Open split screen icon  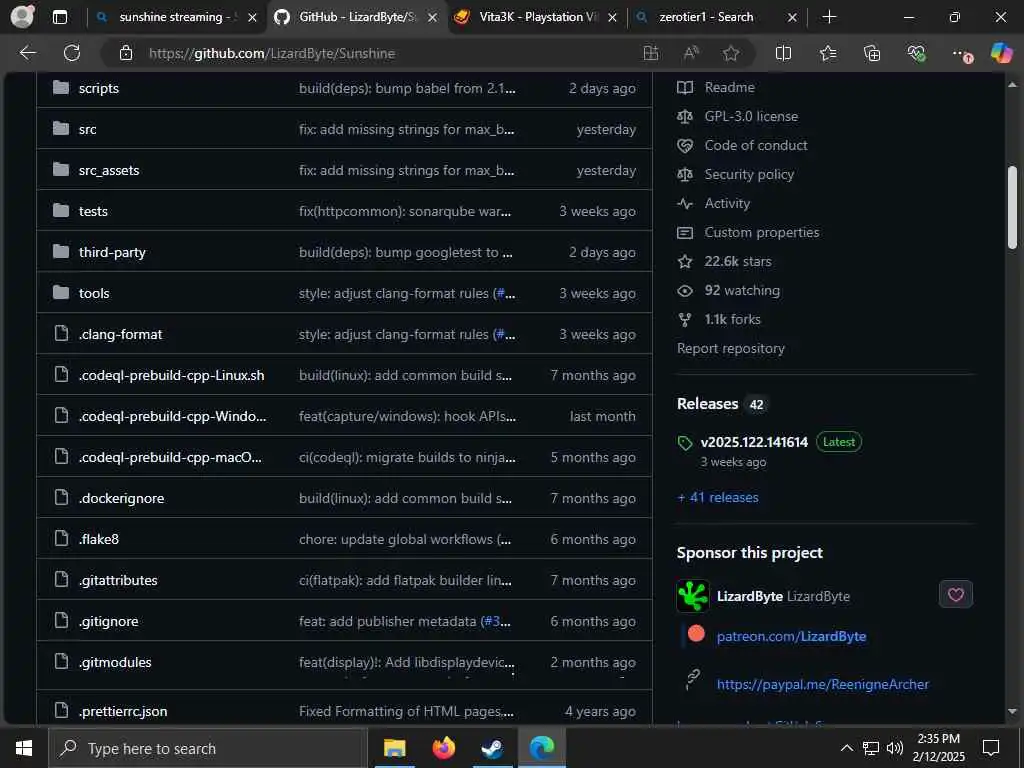pos(783,54)
